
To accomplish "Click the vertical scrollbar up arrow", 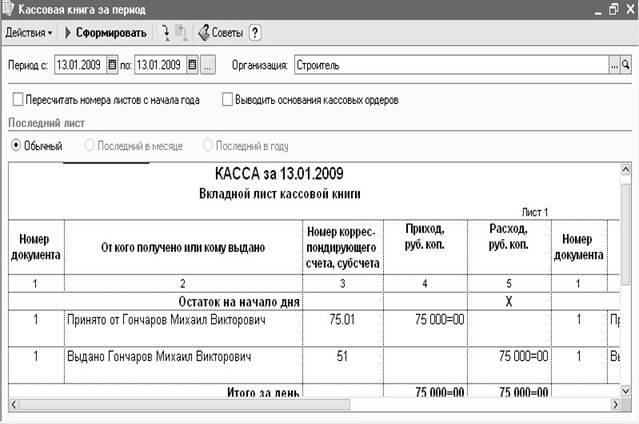I will pos(626,170).
